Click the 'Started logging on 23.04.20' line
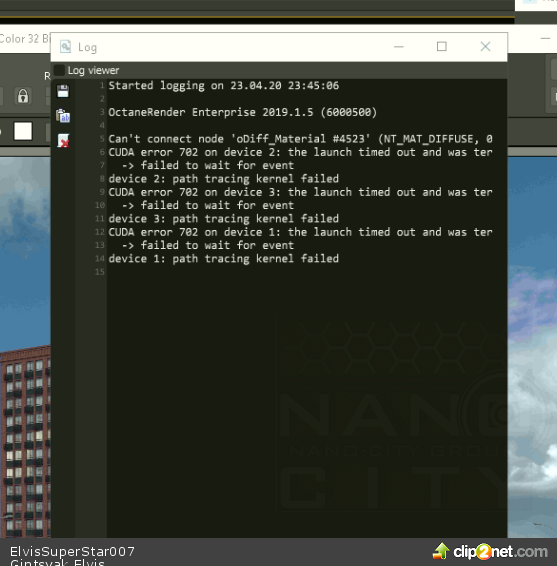Viewport: 557px width, 566px height. (224, 86)
